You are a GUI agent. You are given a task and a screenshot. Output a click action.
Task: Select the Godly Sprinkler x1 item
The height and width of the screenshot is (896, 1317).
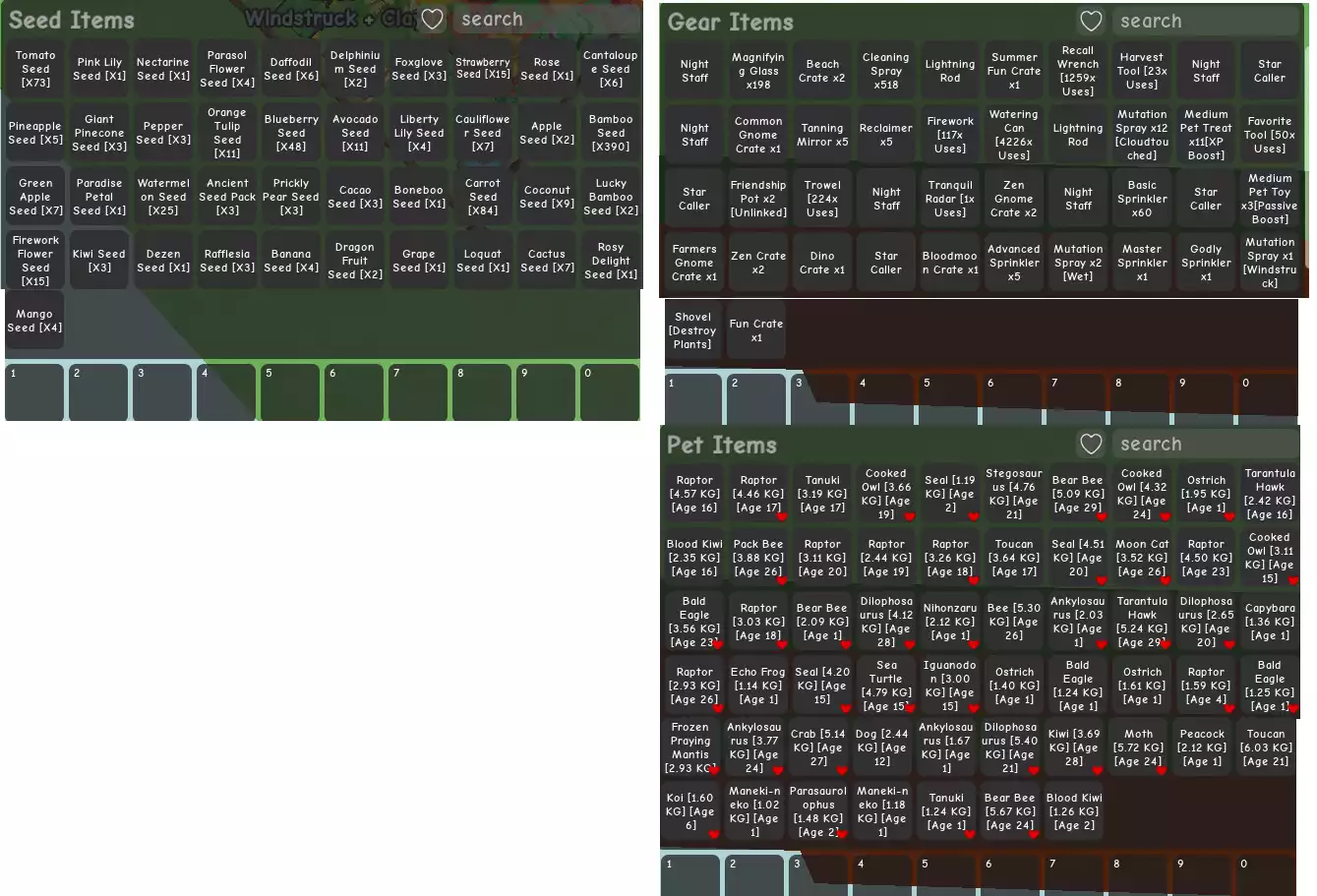click(x=1206, y=263)
